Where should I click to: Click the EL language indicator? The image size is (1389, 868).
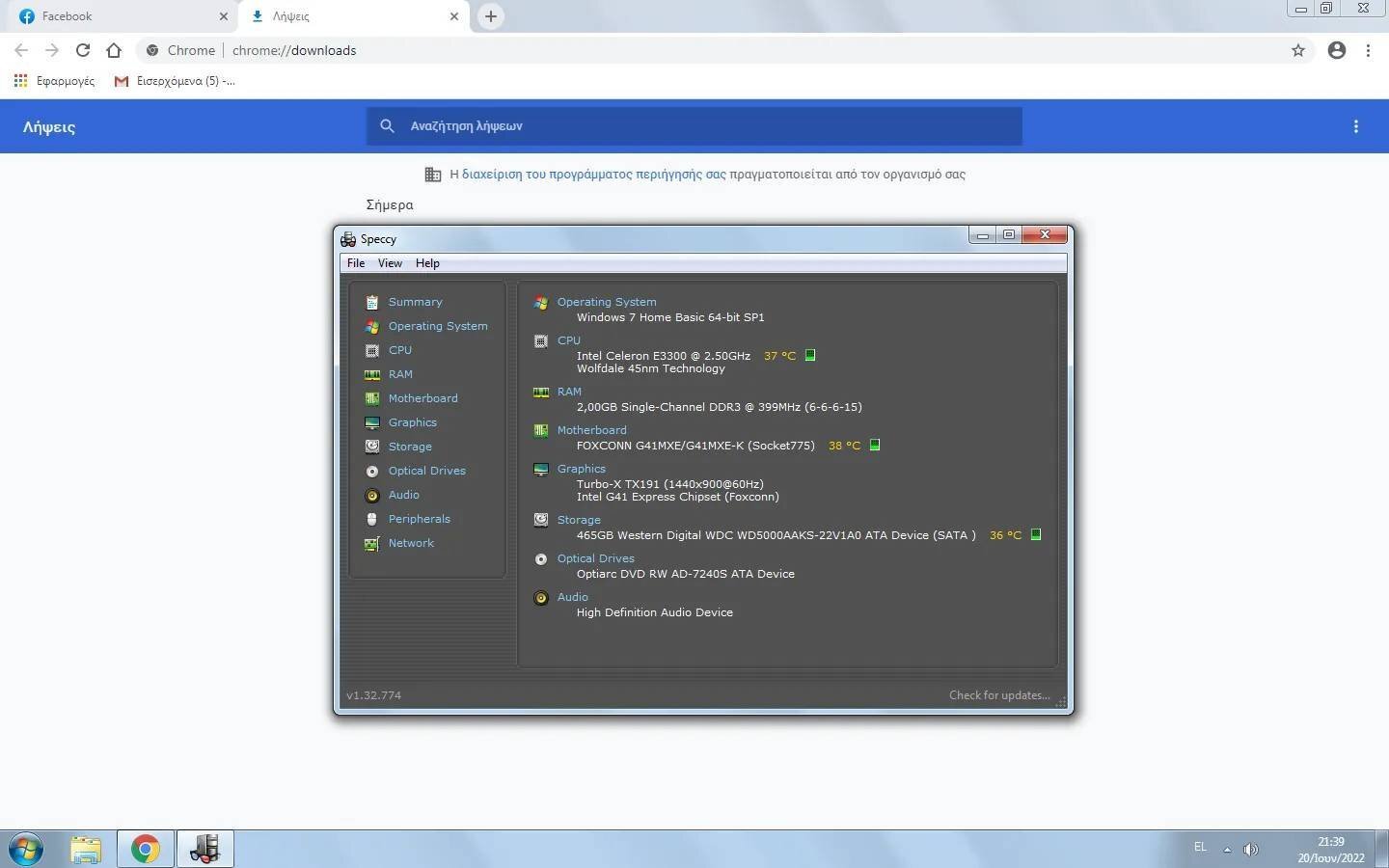coord(1200,847)
